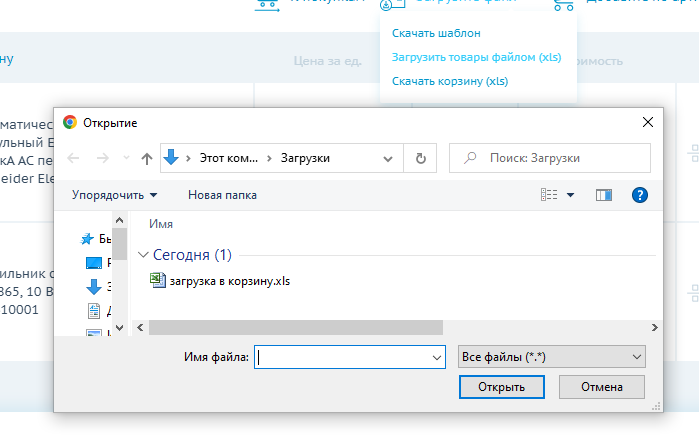Click the sidebar vertical scrollbar thumb
This screenshot has width=699, height=438.
click(x=119, y=244)
